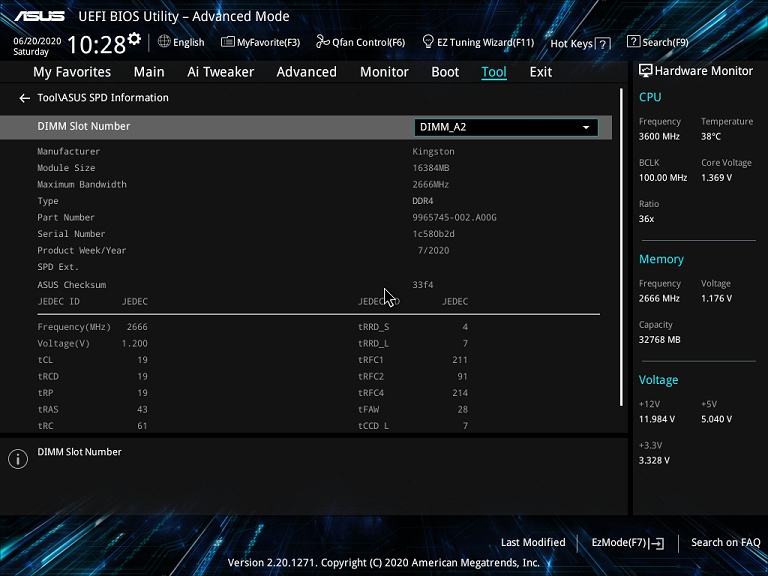Click the Hardware Monitor screen icon
The image size is (768, 576).
pyautogui.click(x=646, y=71)
